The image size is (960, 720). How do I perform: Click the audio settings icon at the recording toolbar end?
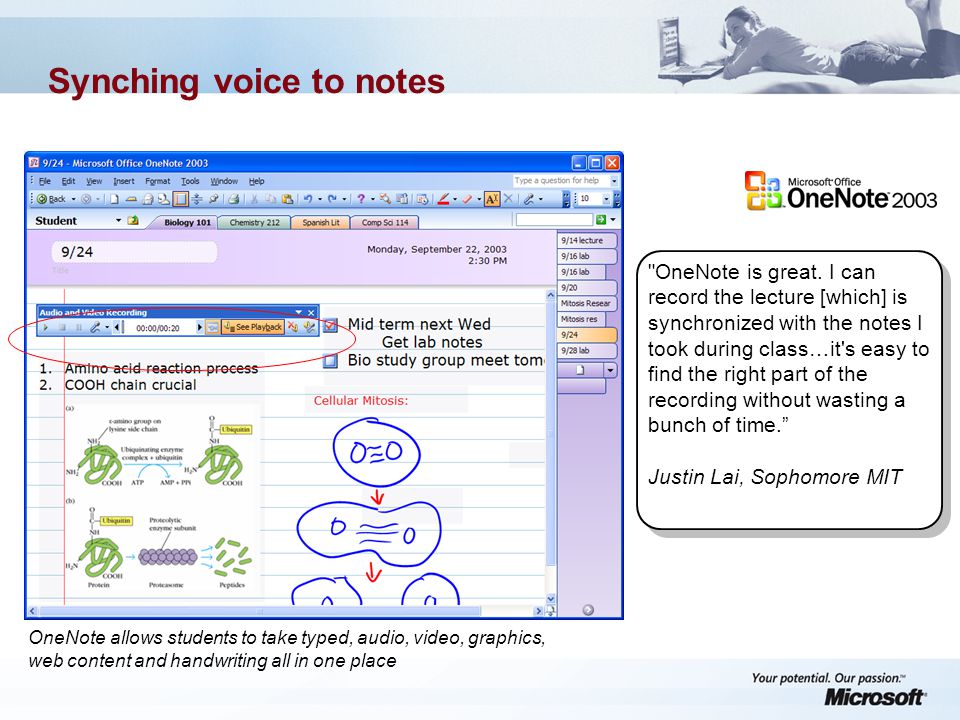click(309, 328)
